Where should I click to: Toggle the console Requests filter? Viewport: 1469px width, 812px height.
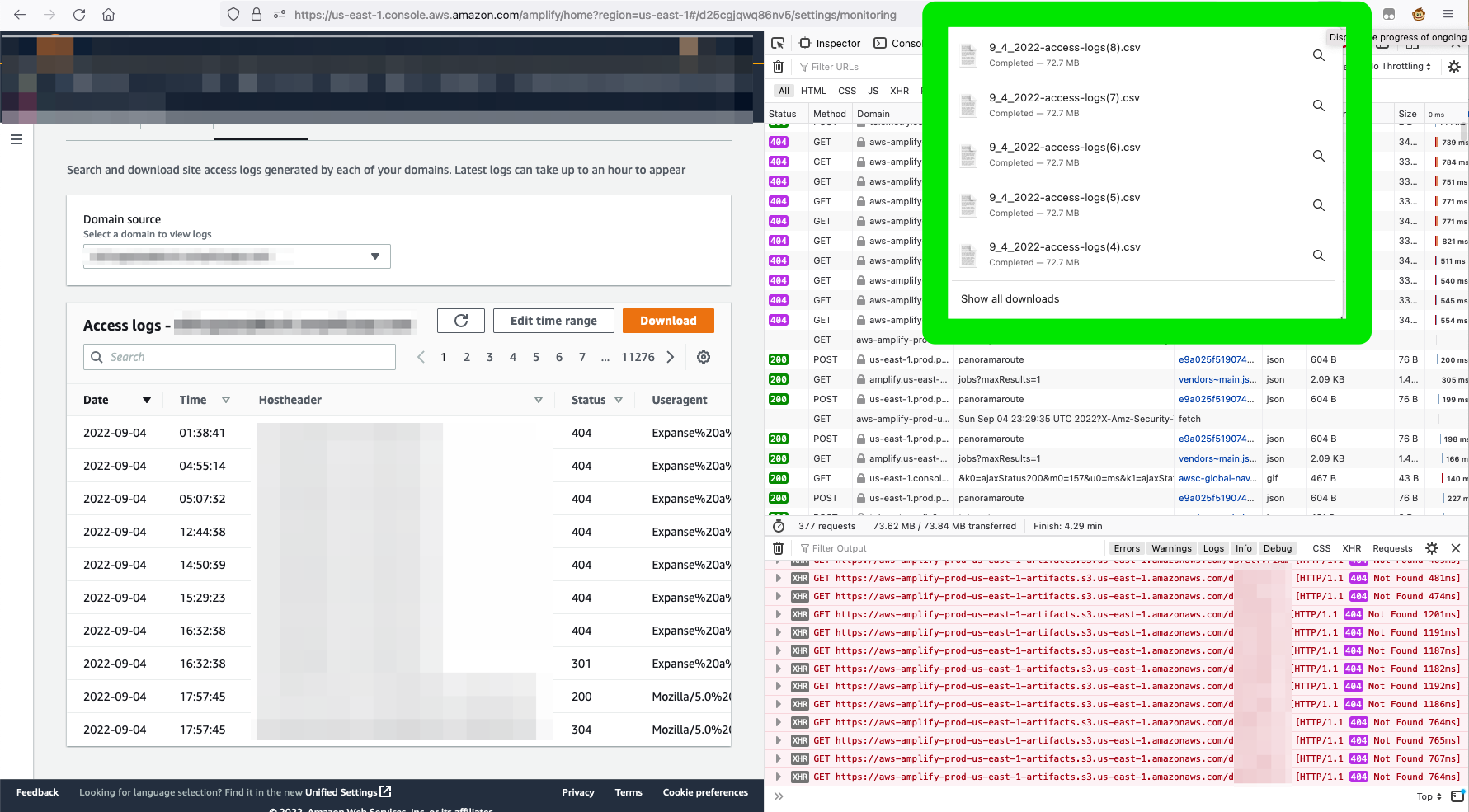(x=1392, y=548)
